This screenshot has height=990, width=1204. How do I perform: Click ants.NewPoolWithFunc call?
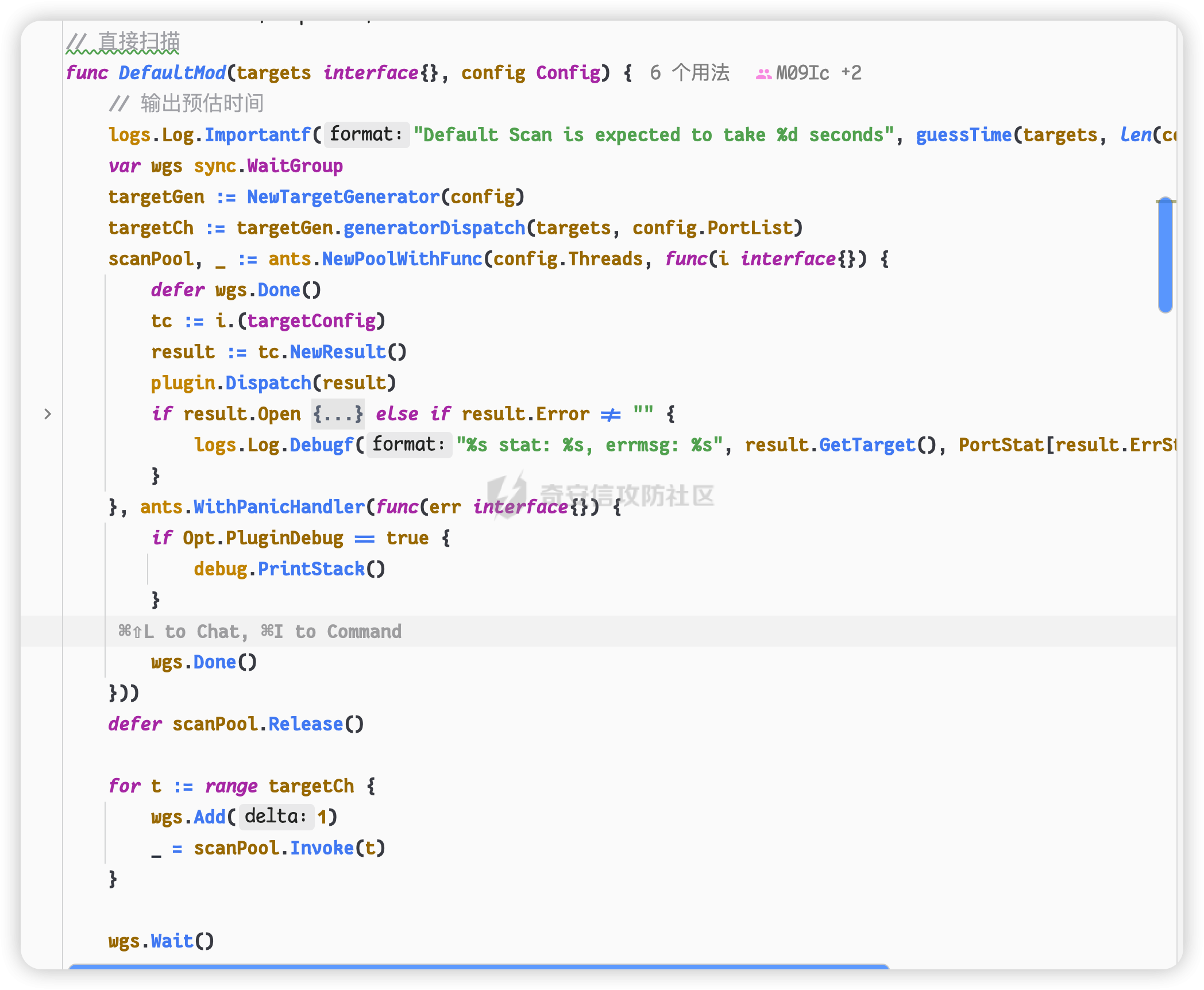click(x=376, y=259)
